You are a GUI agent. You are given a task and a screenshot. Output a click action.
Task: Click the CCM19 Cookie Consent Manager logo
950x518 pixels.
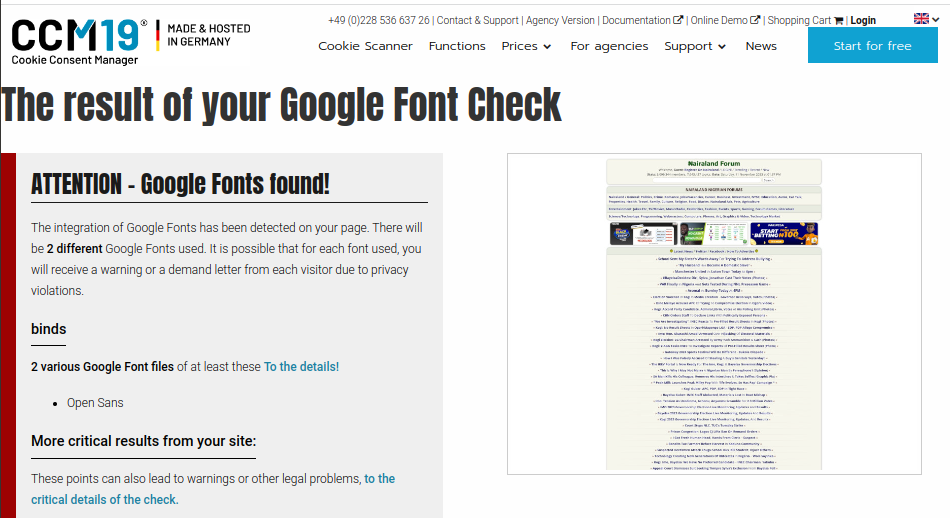point(79,41)
